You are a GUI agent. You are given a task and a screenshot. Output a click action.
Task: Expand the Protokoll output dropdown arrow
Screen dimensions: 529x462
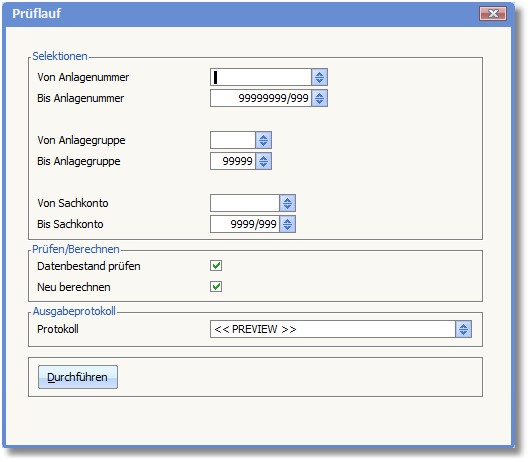click(x=464, y=329)
